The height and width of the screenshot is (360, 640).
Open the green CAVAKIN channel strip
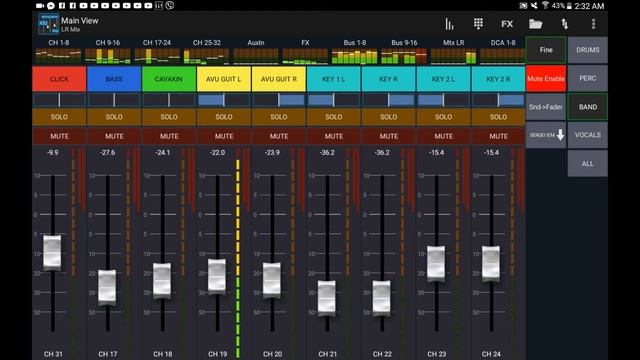tap(169, 79)
